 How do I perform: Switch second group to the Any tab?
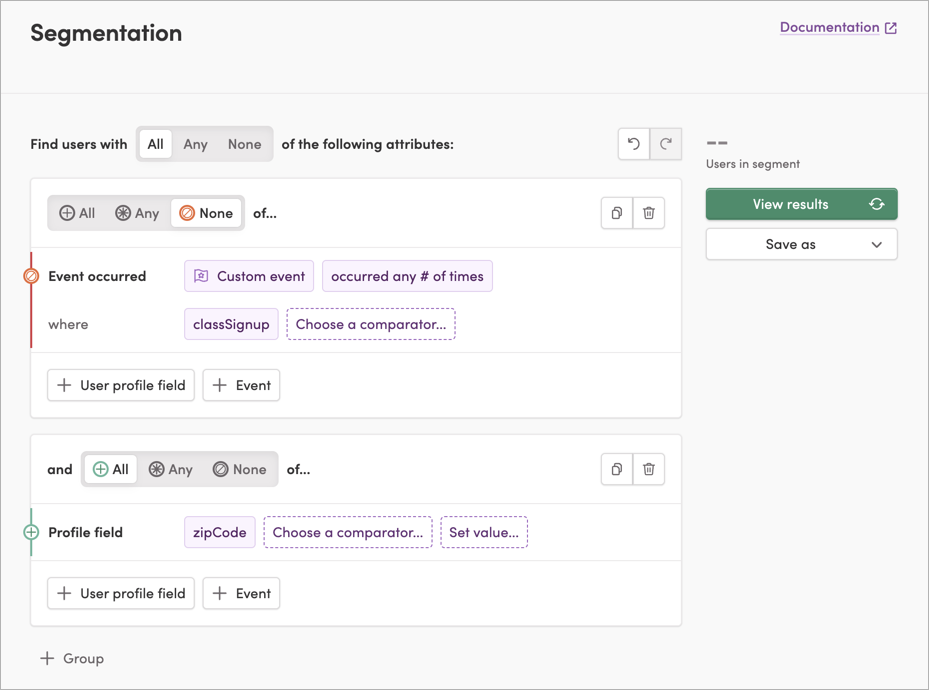point(170,469)
